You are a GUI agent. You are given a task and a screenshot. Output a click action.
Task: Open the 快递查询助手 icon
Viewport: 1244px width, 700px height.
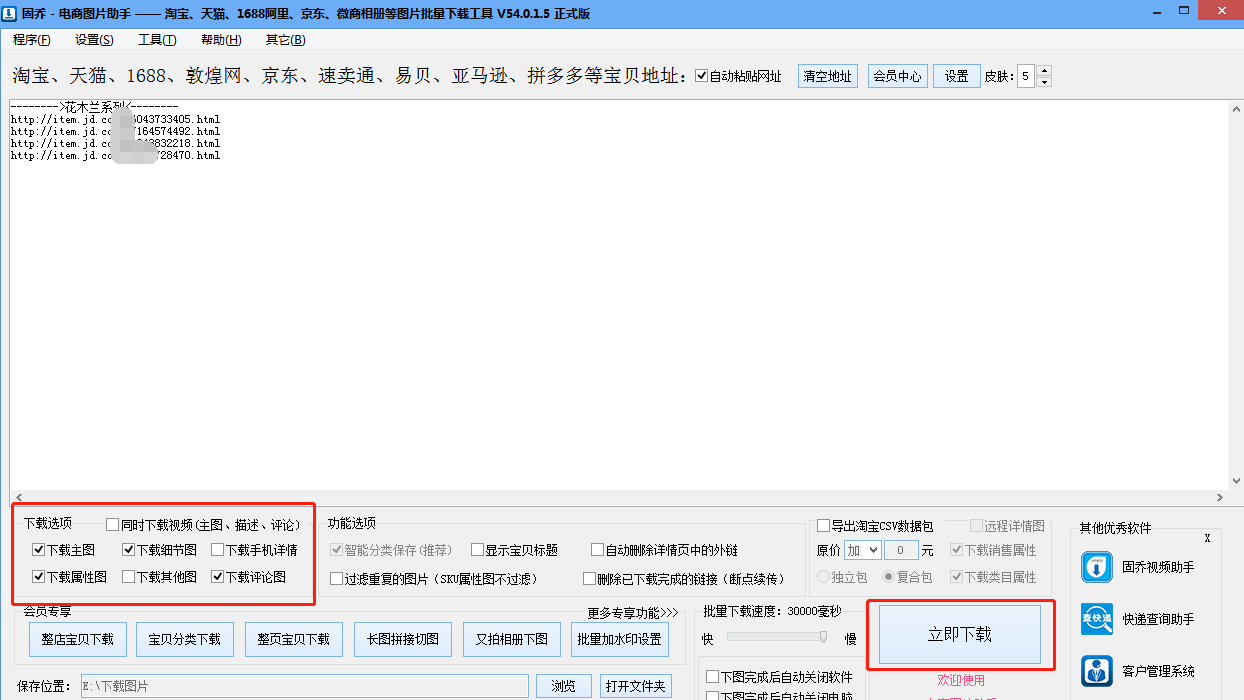1097,619
